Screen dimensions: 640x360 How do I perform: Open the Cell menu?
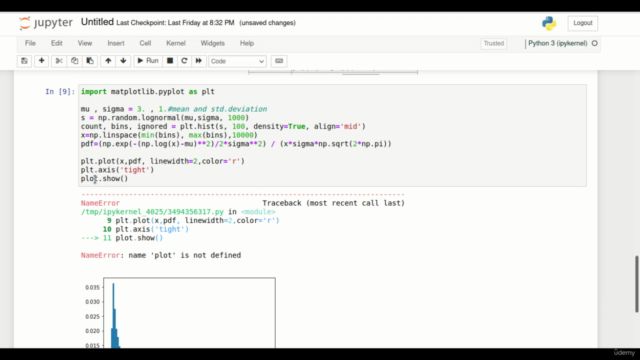tap(145, 43)
